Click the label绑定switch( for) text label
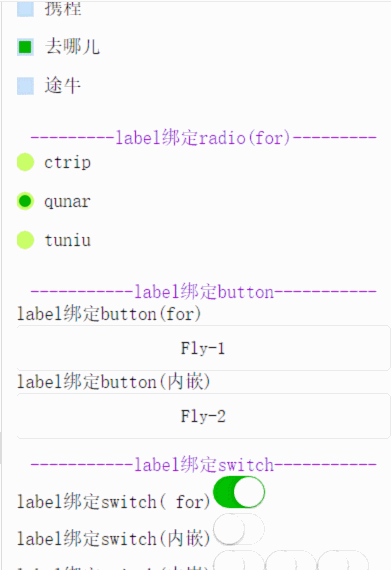 pyautogui.click(x=114, y=502)
